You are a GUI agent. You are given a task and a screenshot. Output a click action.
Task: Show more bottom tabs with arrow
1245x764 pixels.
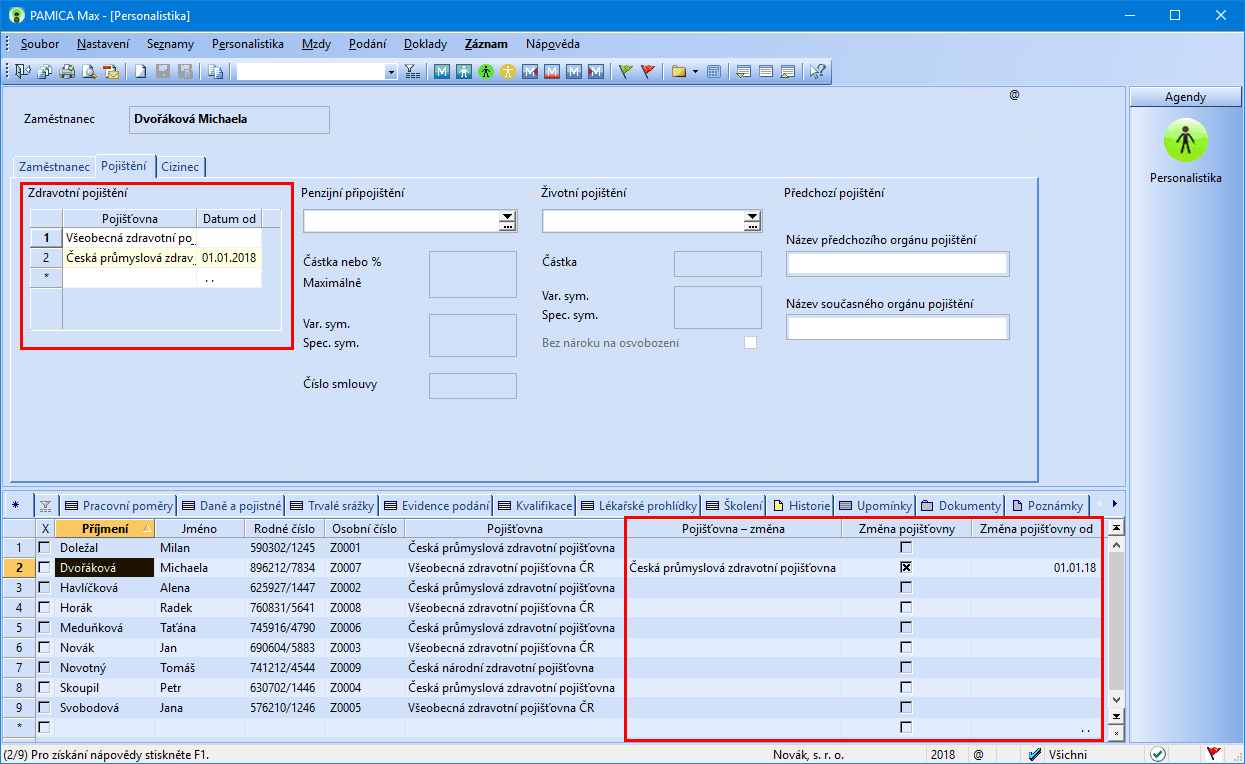tap(1113, 504)
